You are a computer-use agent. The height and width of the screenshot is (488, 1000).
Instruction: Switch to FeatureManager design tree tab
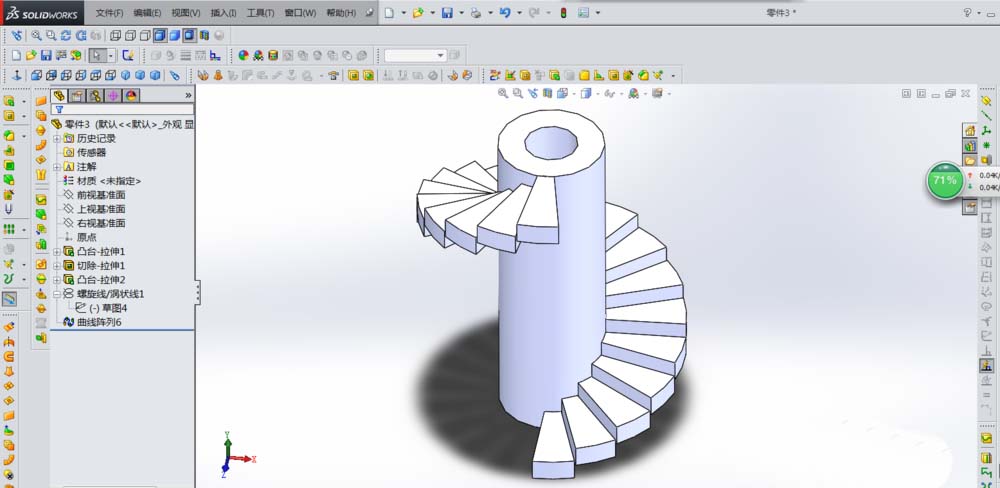pyautogui.click(x=59, y=96)
